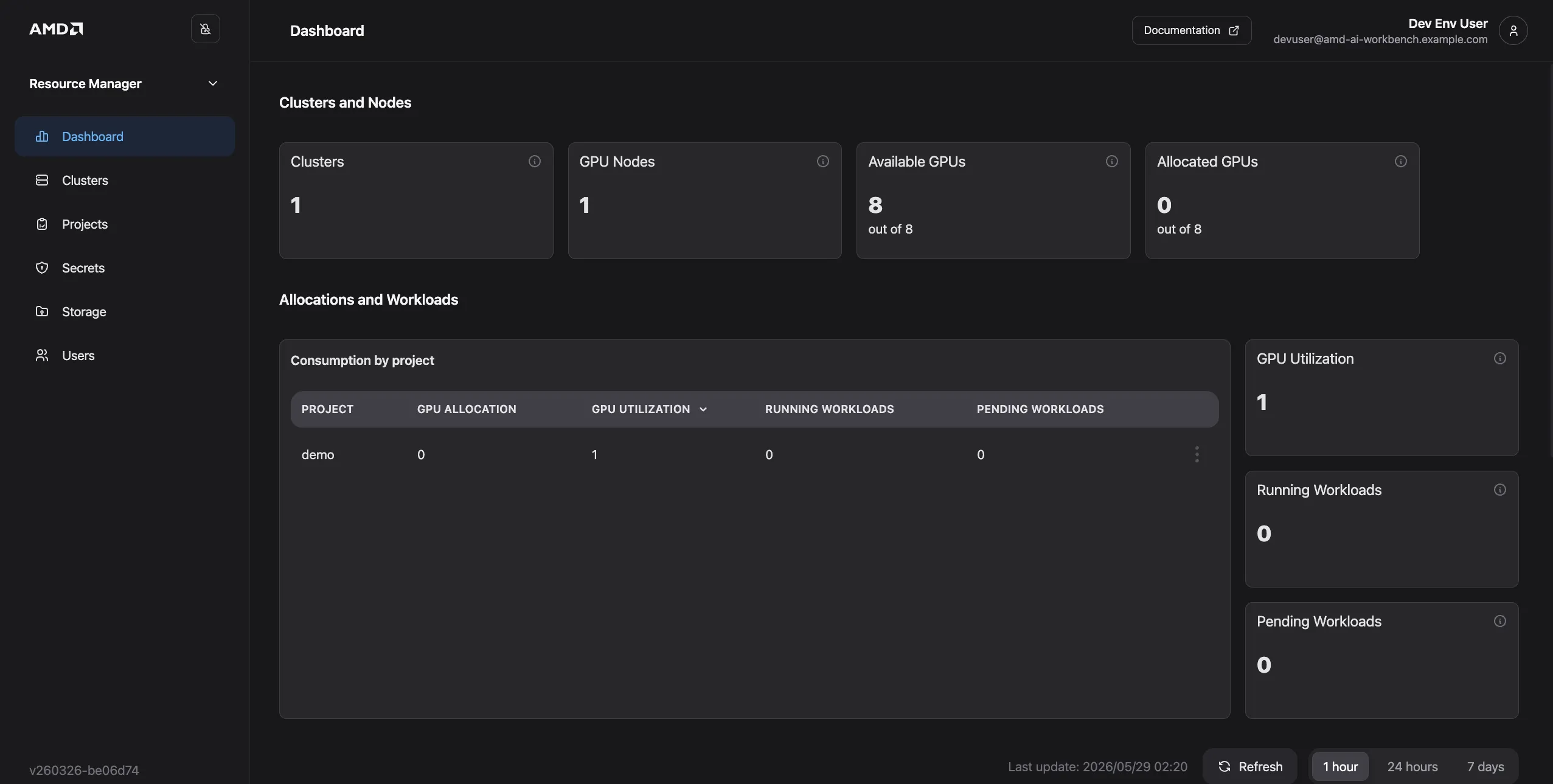Open Users page from sidebar
This screenshot has width=1553, height=784.
point(125,355)
